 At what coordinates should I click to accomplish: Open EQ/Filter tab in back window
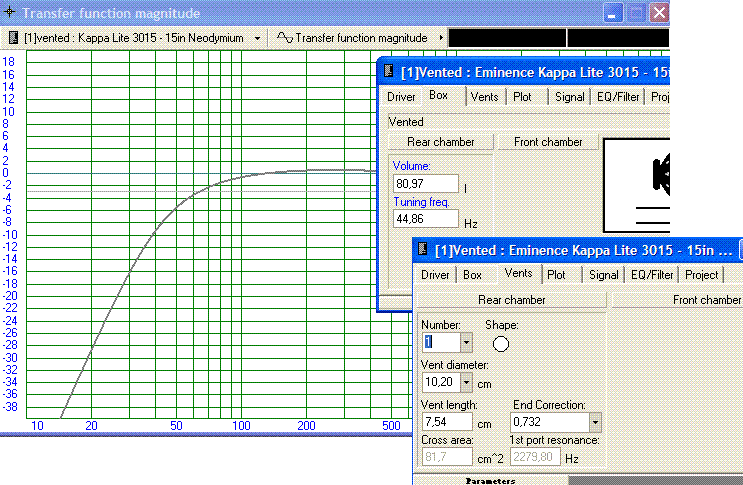coord(618,97)
